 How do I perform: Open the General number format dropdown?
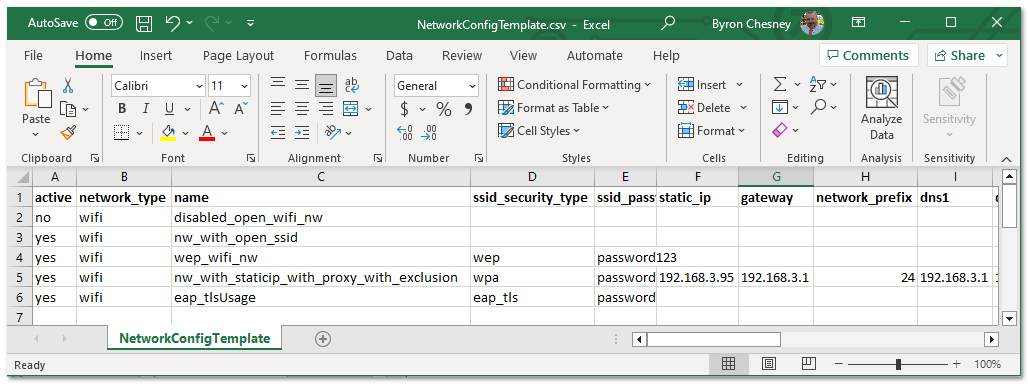click(x=472, y=86)
